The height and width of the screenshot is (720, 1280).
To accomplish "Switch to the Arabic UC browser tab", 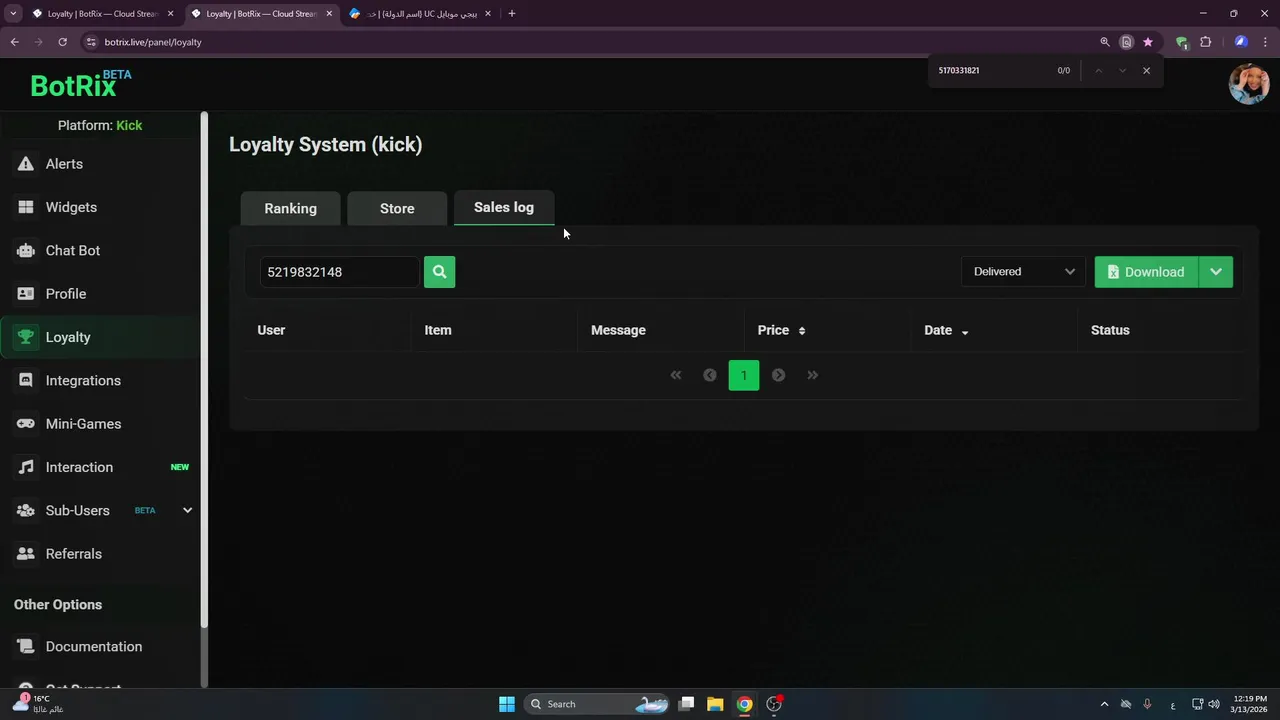I will click(x=420, y=14).
